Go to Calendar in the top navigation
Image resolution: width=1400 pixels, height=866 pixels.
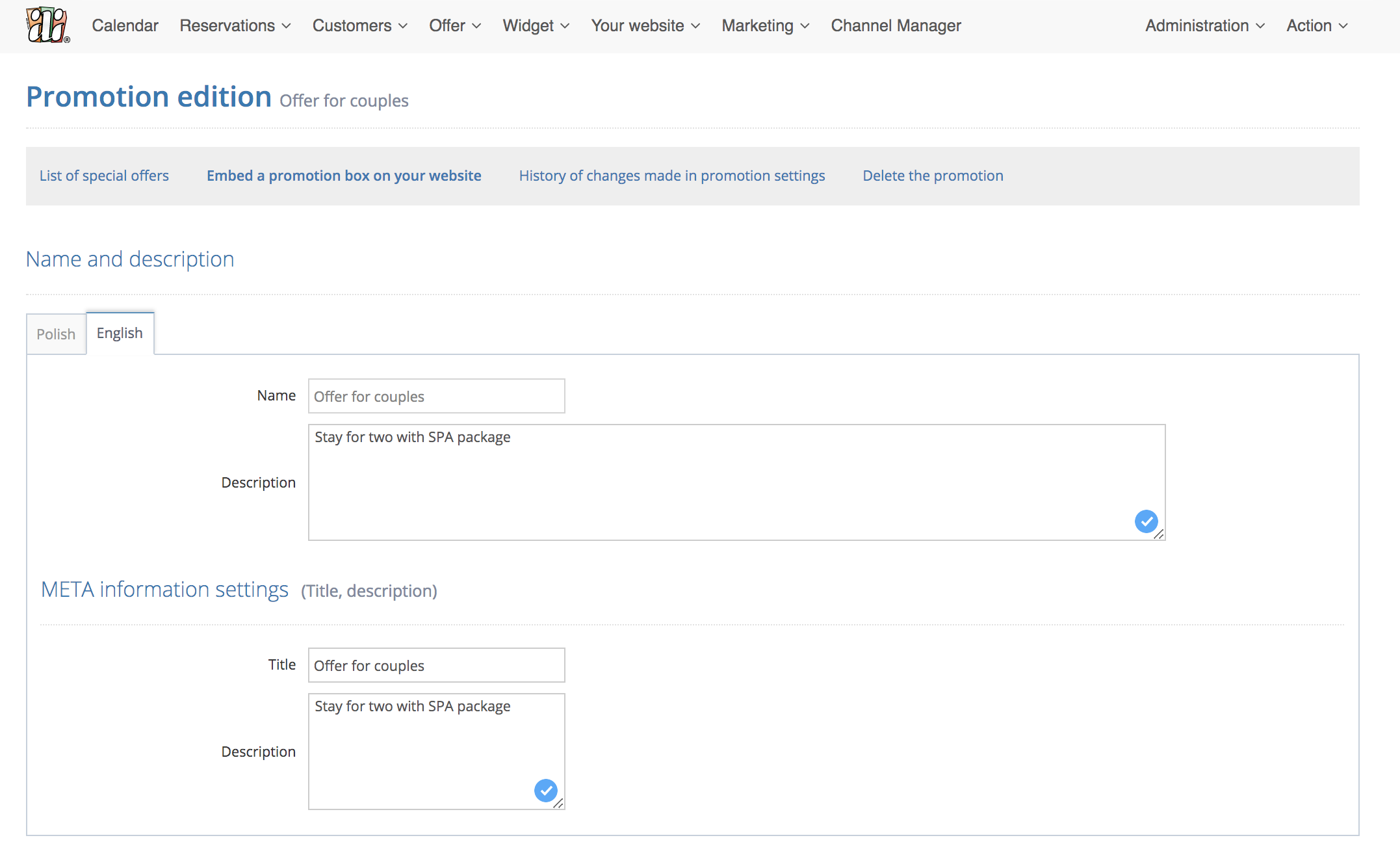tap(125, 26)
